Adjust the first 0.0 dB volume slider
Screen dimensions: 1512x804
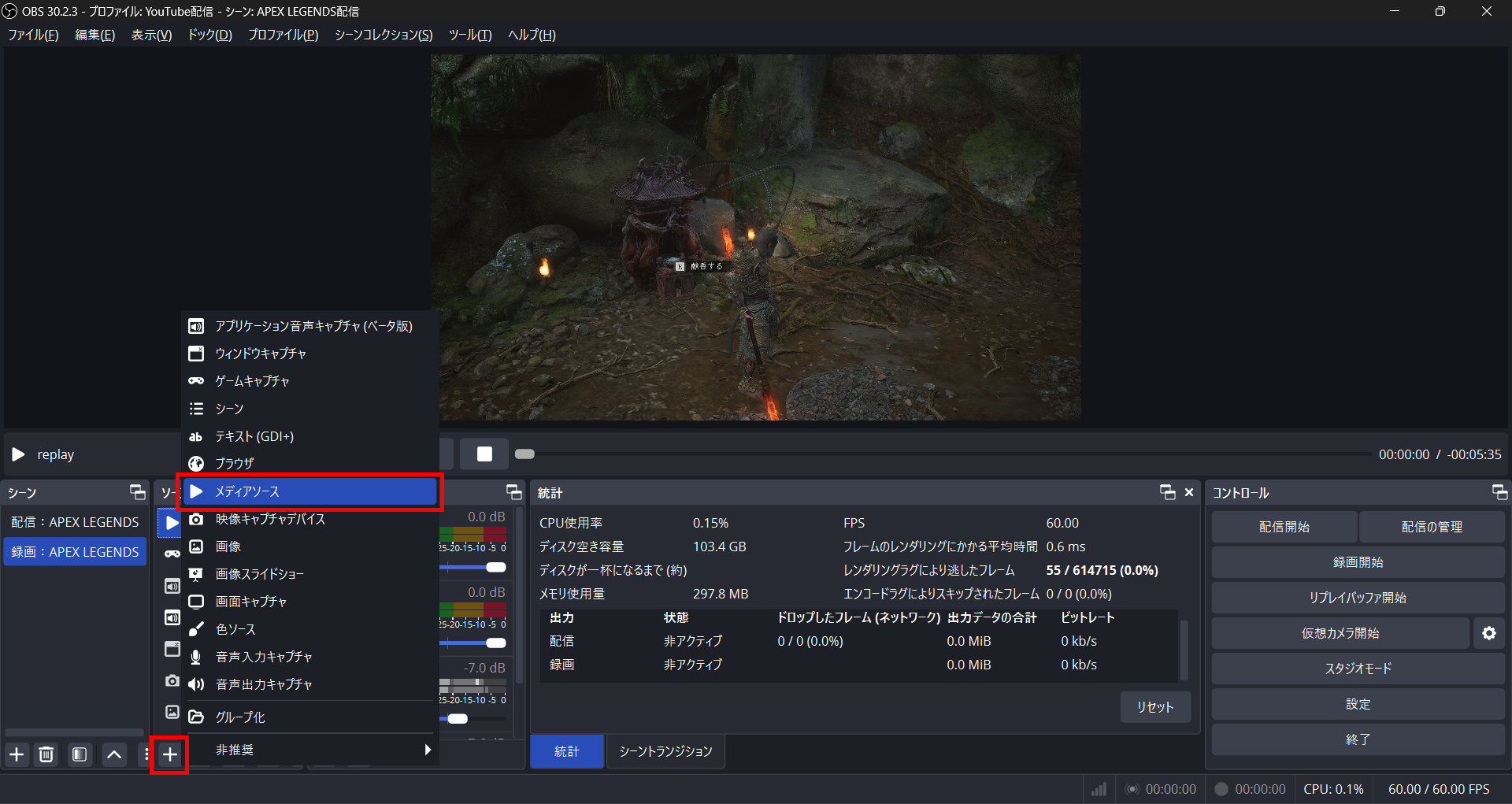[495, 567]
